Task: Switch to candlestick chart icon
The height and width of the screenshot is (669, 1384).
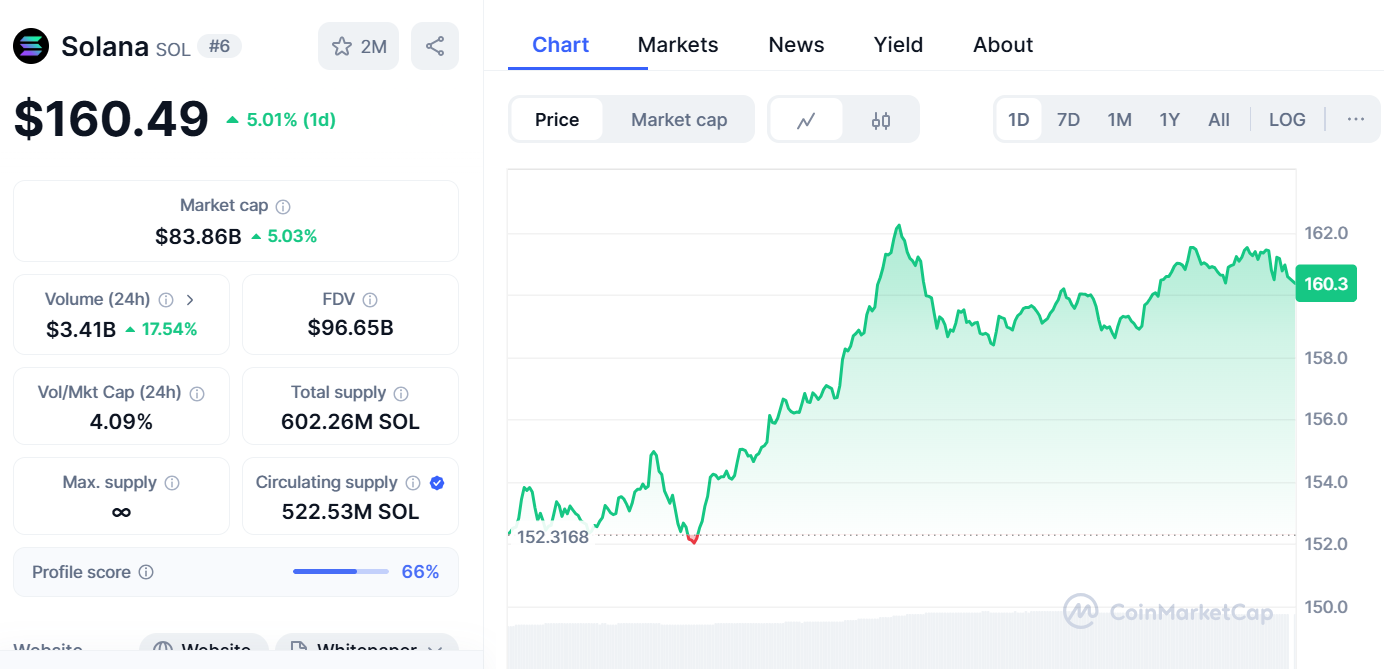Action: 880,120
